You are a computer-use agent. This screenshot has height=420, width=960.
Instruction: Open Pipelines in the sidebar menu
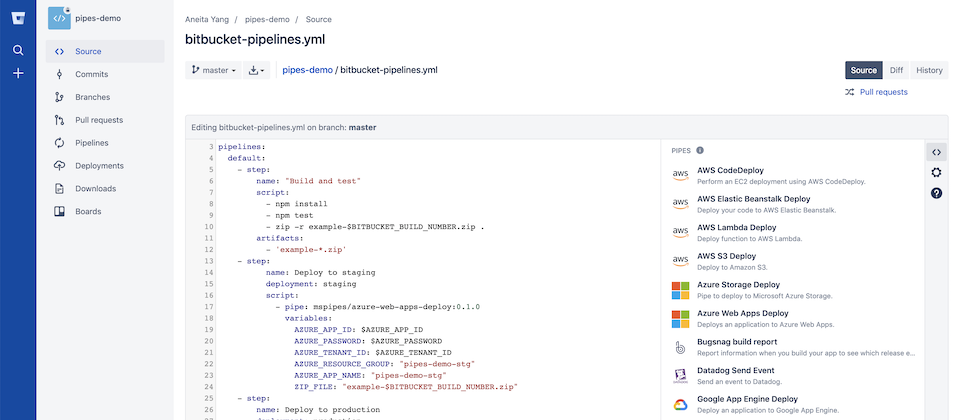(x=105, y=143)
